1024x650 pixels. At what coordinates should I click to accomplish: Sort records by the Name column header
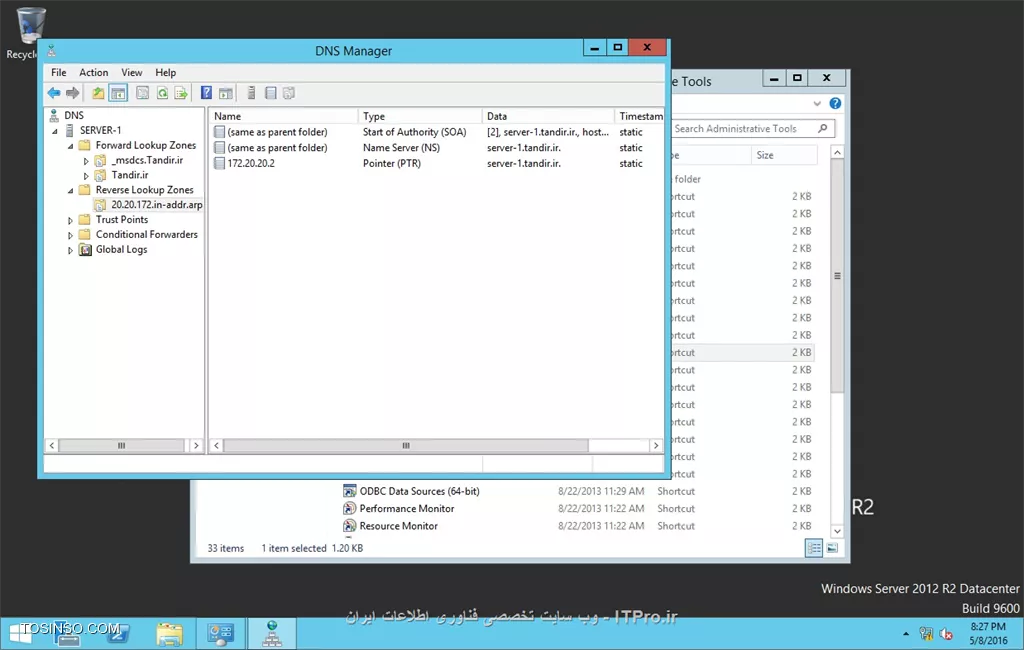283,116
